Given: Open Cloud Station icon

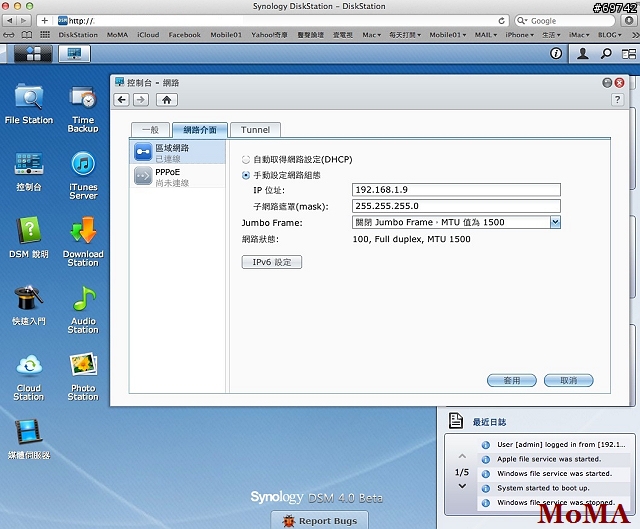Looking at the screenshot, I should point(29,376).
